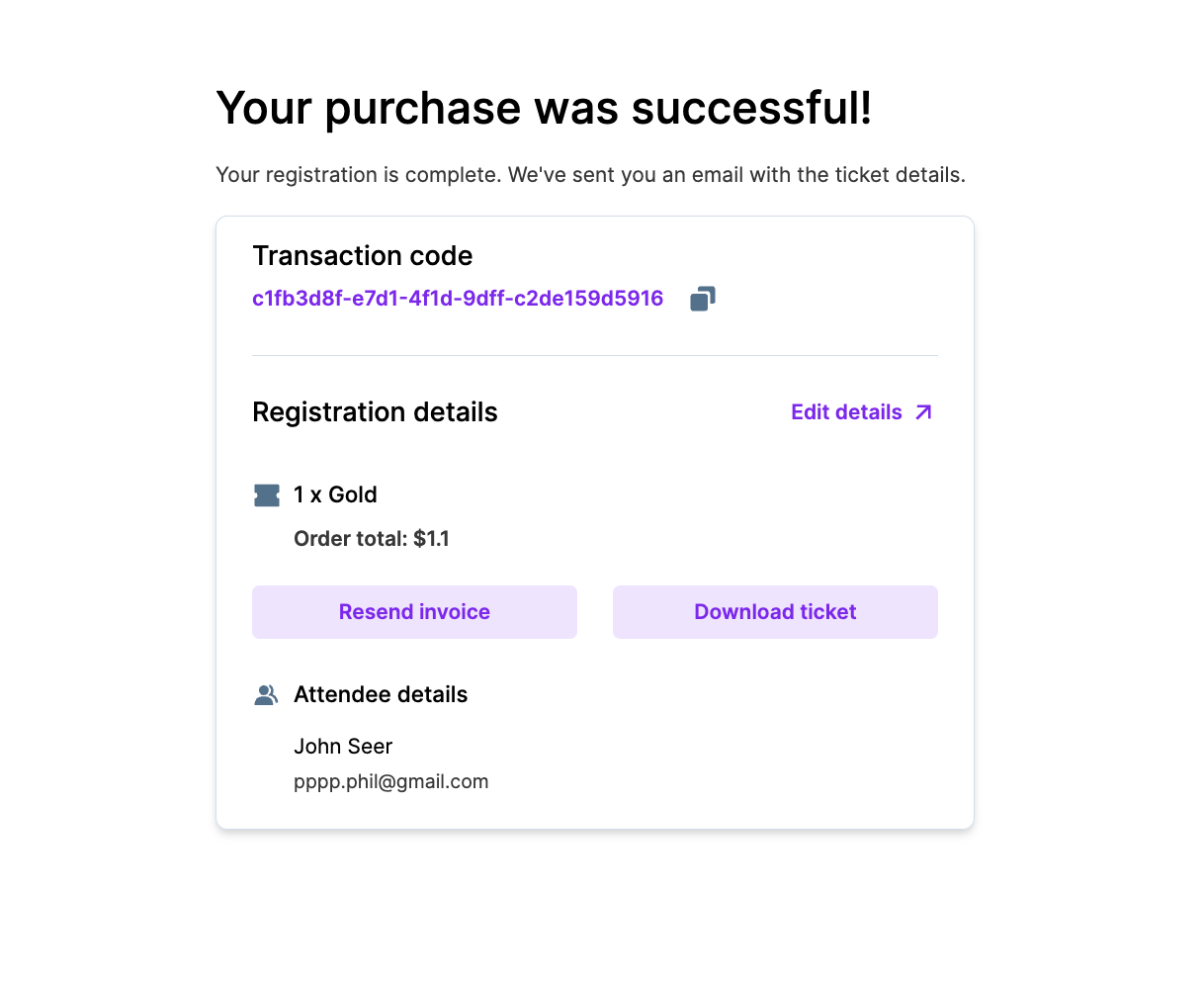Click the Attendee details label
1204x983 pixels.
(x=381, y=695)
